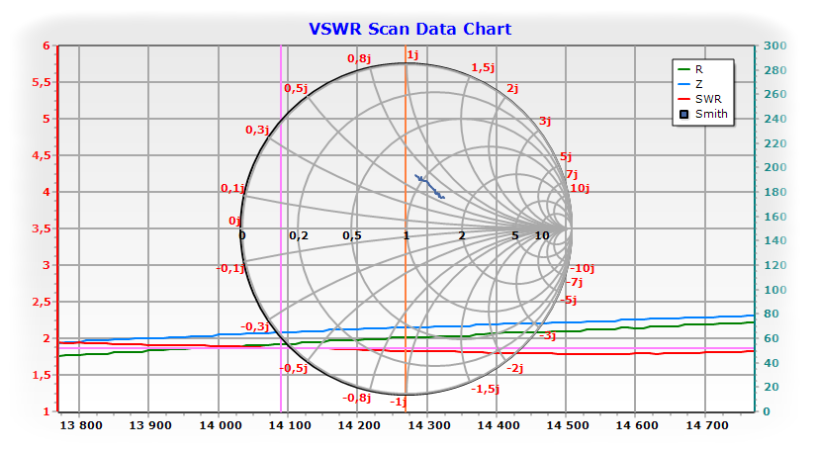
Task: Click the 14 200 frequency axis label
Action: click(359, 425)
